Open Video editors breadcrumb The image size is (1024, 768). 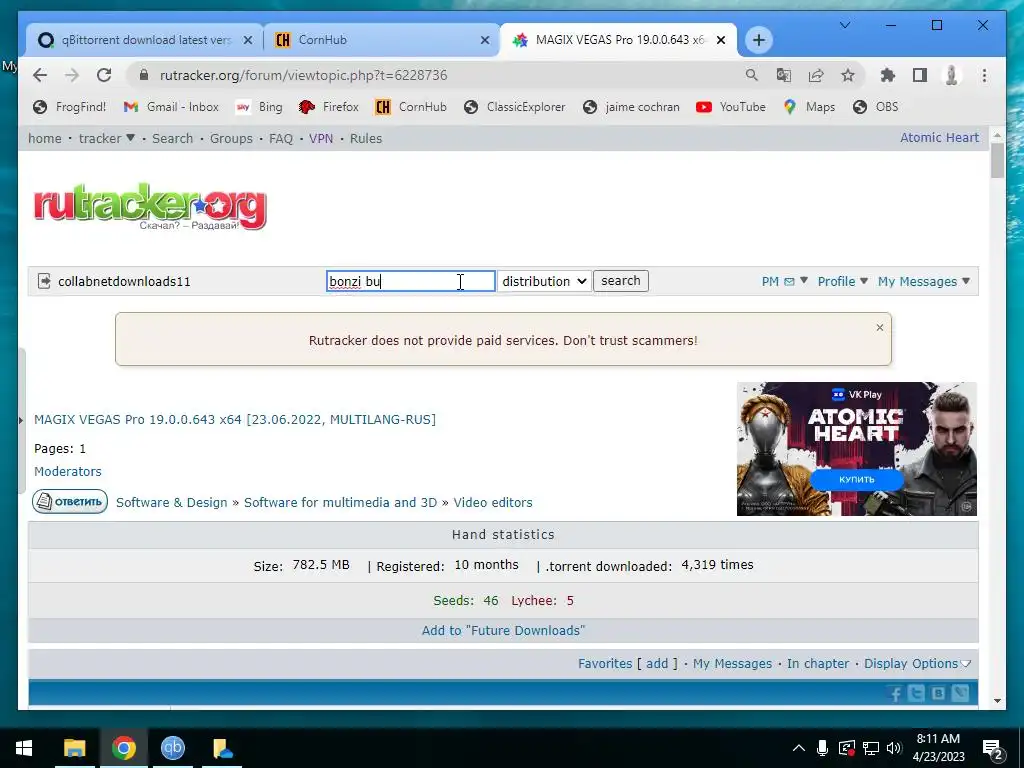[x=493, y=502]
